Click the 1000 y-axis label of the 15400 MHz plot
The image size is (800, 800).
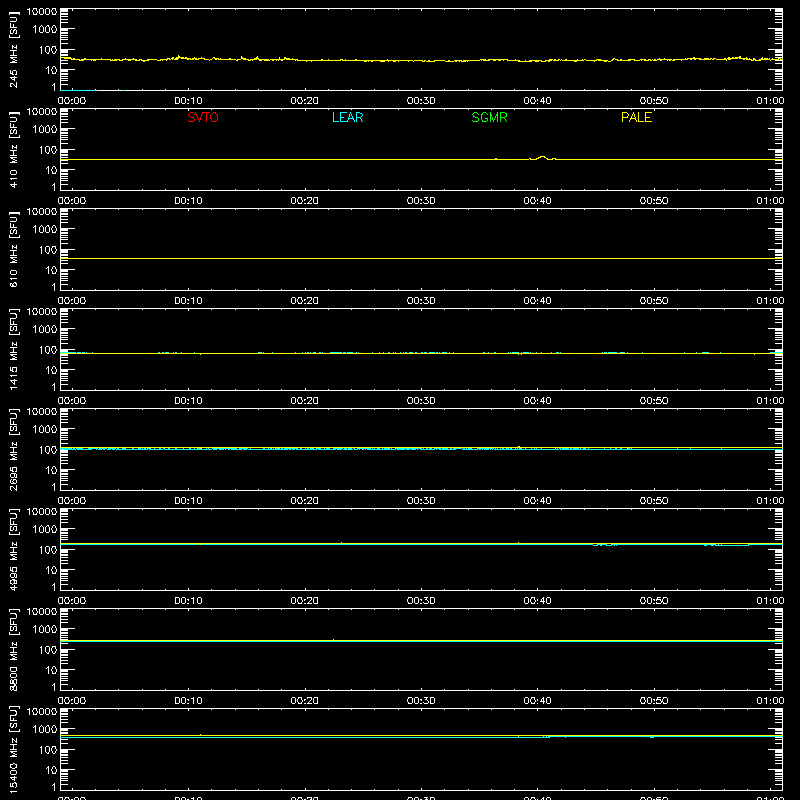click(44, 730)
